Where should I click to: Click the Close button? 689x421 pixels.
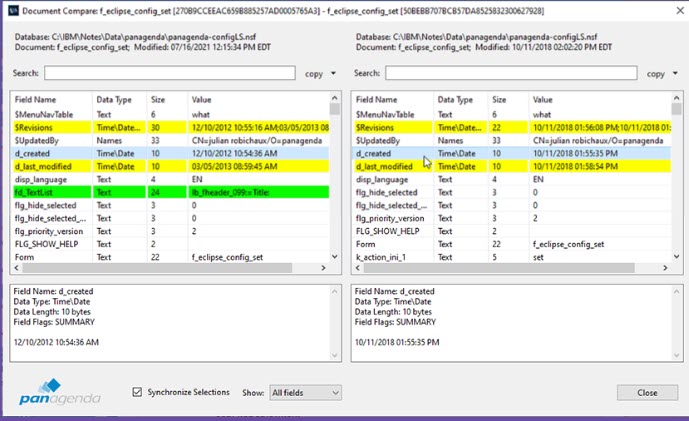pos(647,393)
